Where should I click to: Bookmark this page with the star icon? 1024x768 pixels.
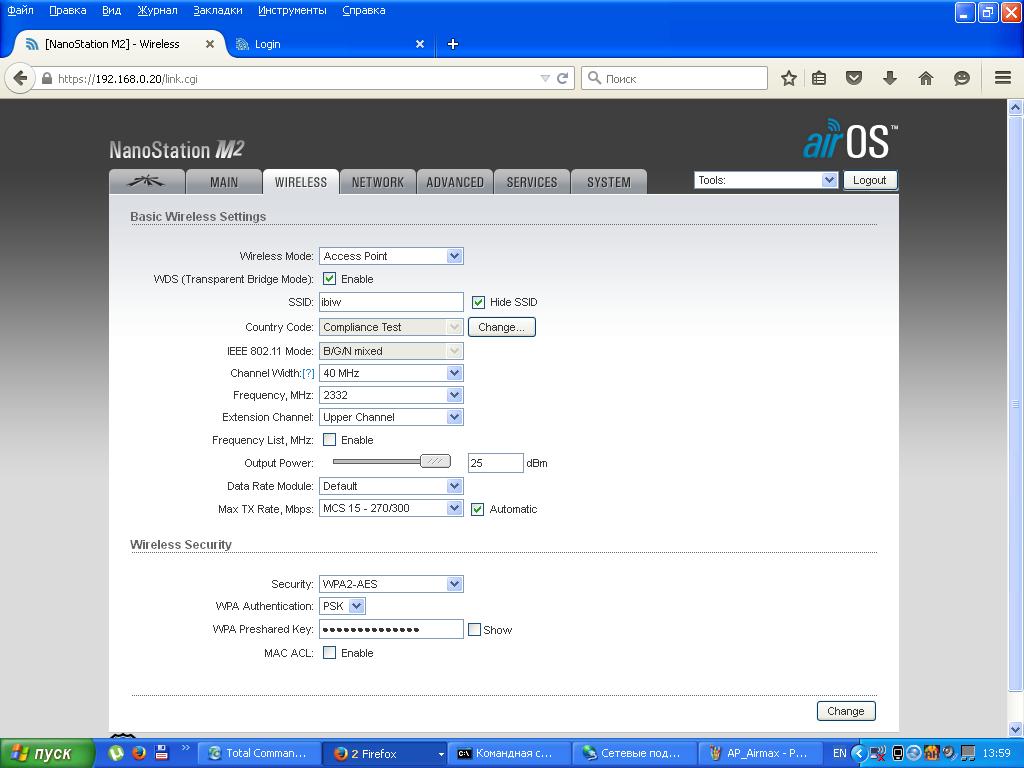coord(789,78)
